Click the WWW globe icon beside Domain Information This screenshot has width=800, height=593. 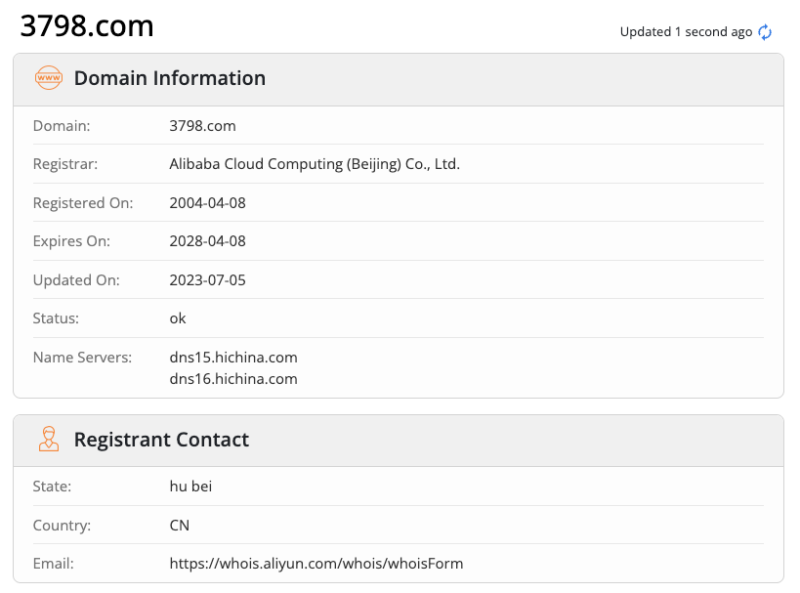pyautogui.click(x=48, y=78)
